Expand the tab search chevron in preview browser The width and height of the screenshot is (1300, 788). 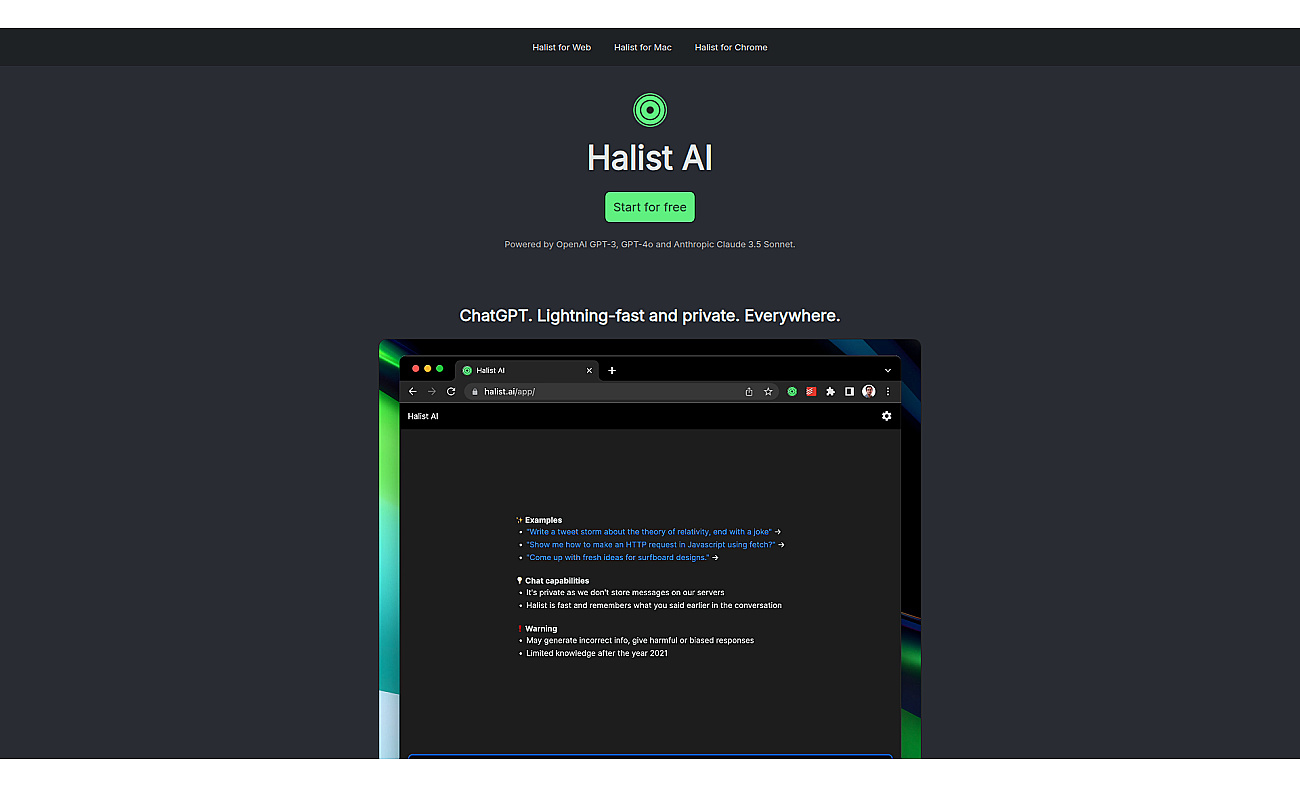point(887,370)
